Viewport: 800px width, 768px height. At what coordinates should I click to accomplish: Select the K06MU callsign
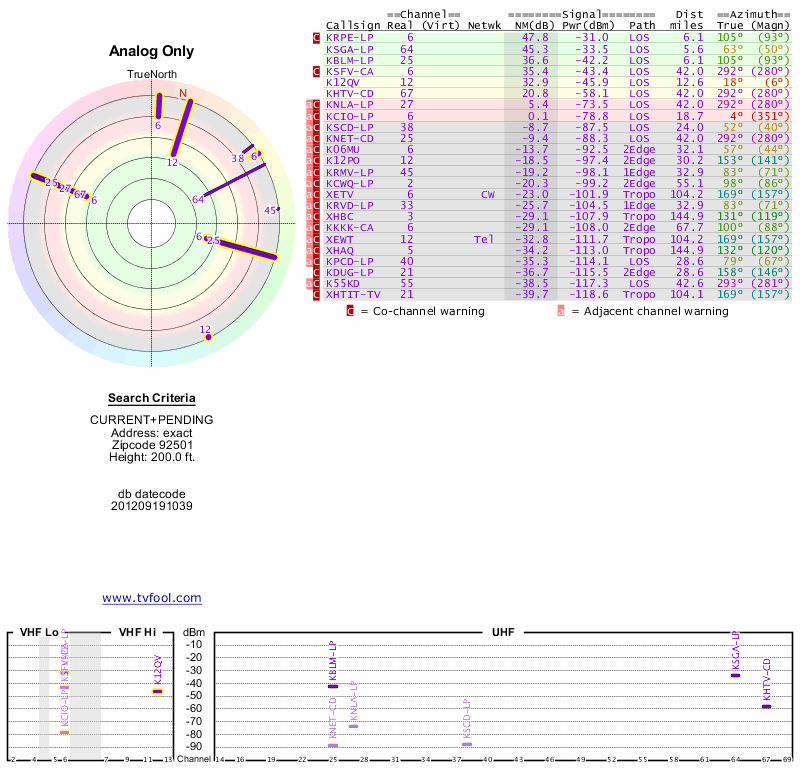tap(342, 150)
